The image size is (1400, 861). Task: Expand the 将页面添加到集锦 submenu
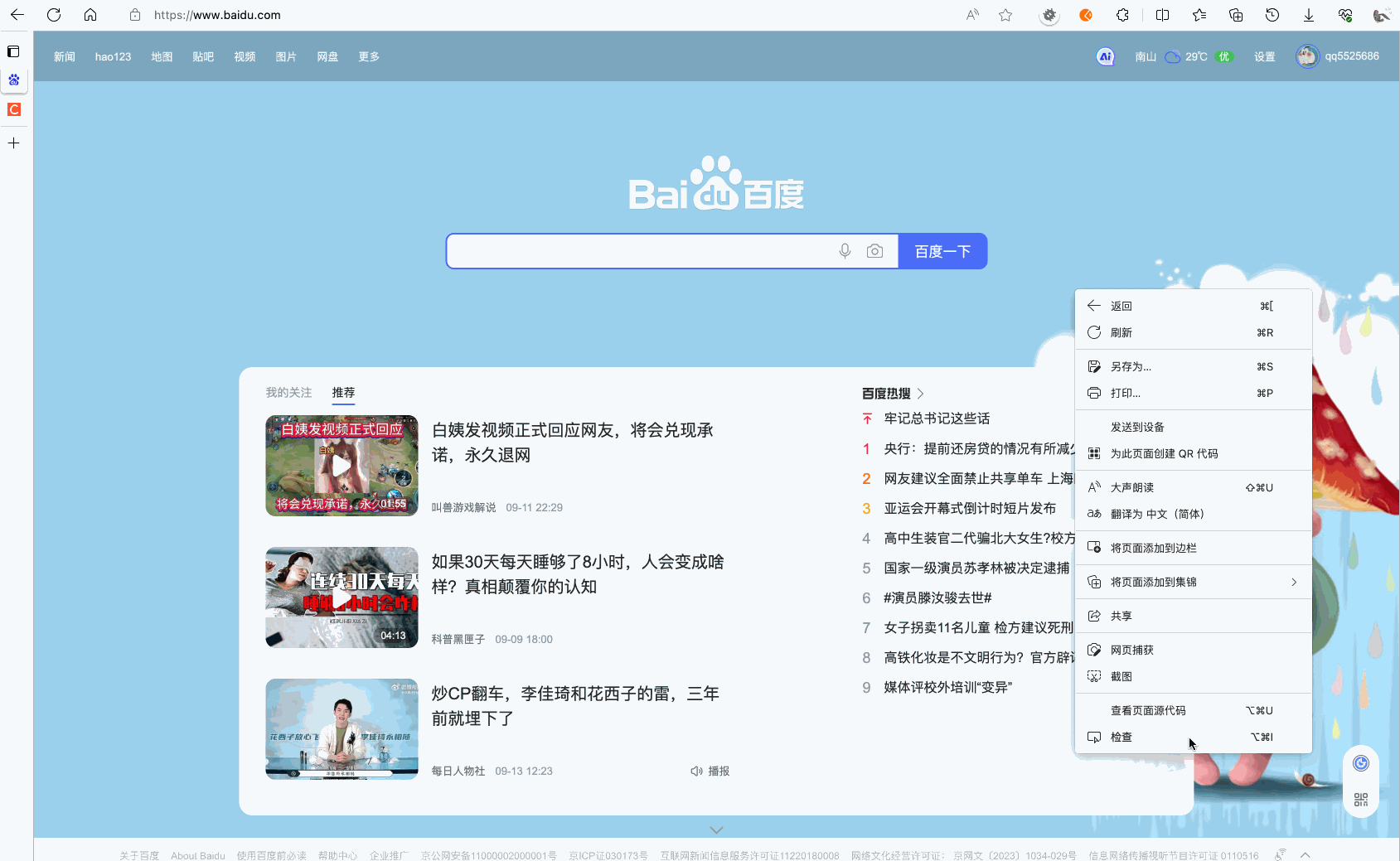(1194, 582)
